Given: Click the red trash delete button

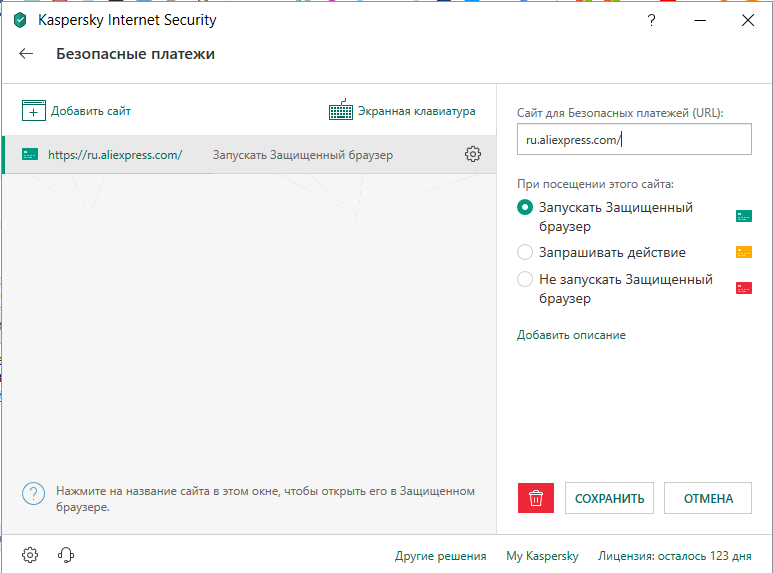Looking at the screenshot, I should click(536, 498).
